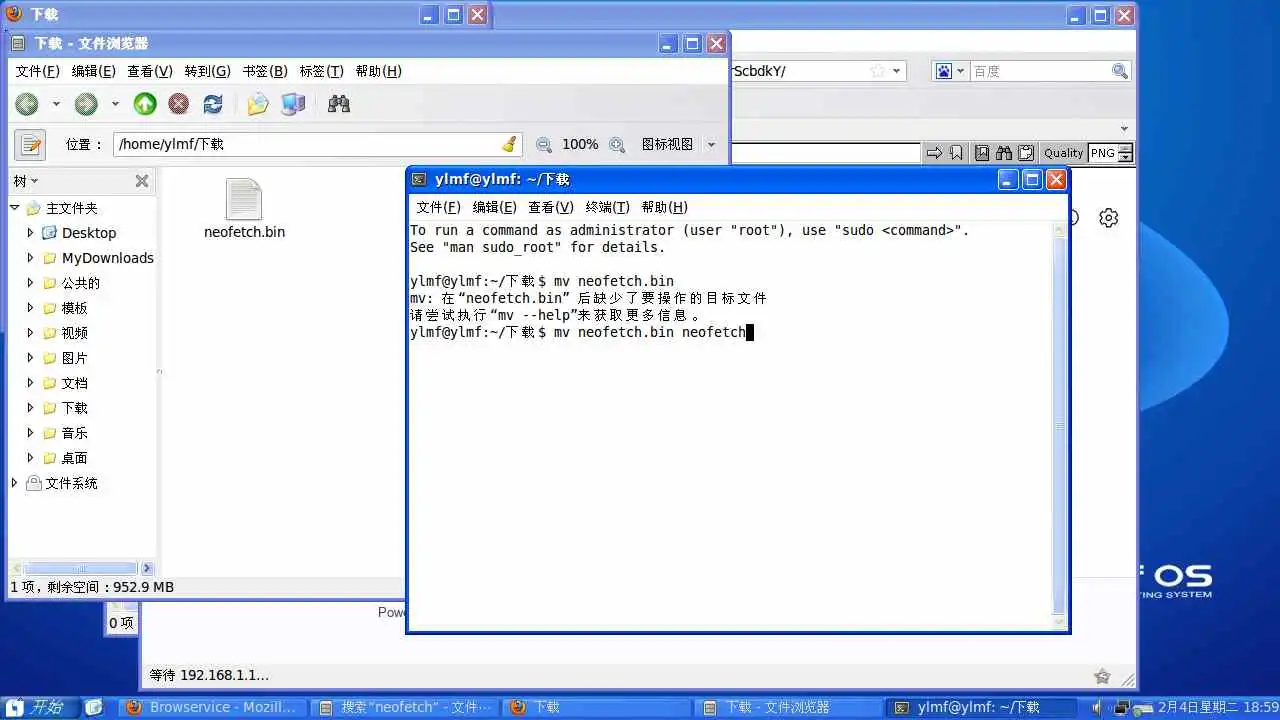Image resolution: width=1280 pixels, height=720 pixels.
Task: Click the network tray icon on taskbar
Action: tap(1122, 707)
